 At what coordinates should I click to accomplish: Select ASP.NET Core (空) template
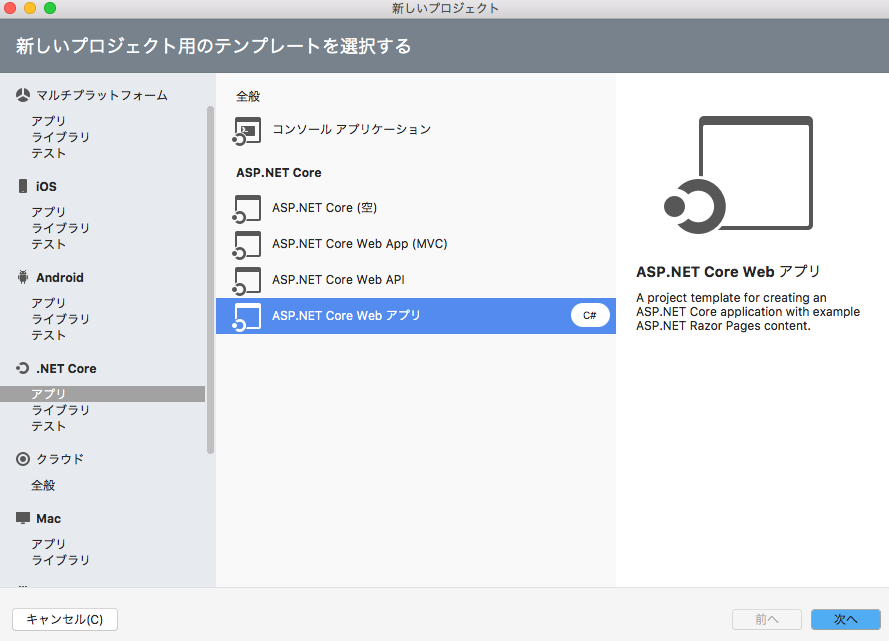click(x=416, y=208)
